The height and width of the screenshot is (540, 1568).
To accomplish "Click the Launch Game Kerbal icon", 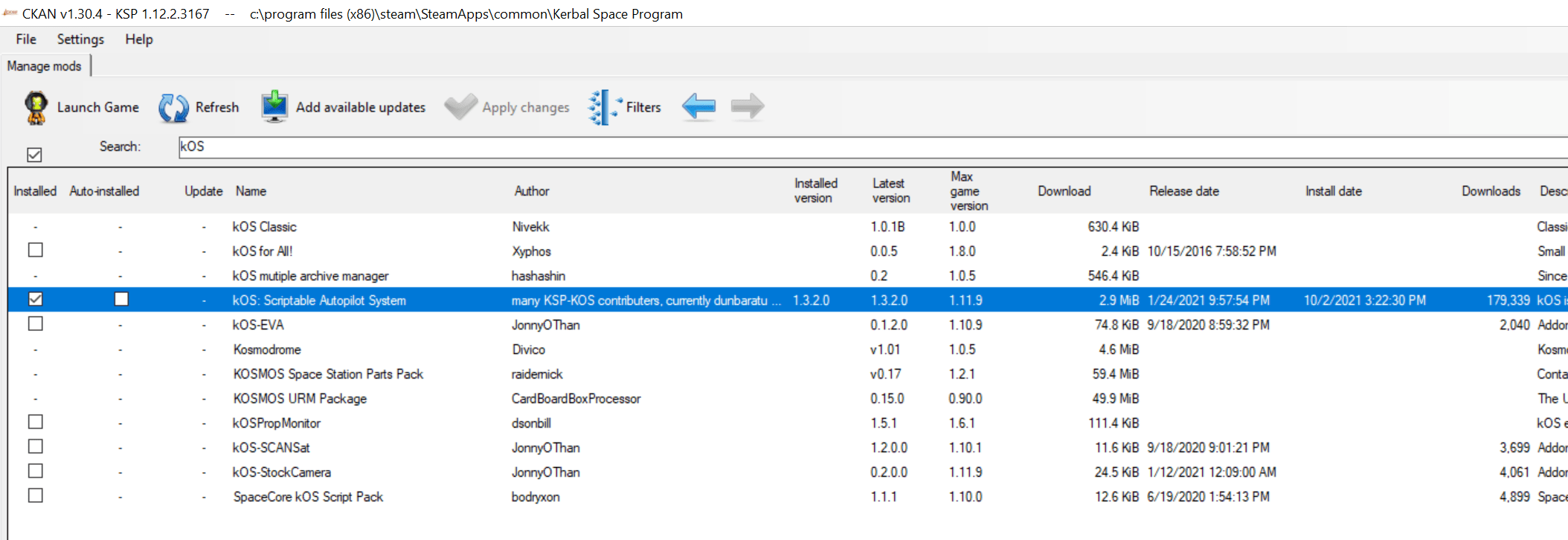I will coord(36,107).
